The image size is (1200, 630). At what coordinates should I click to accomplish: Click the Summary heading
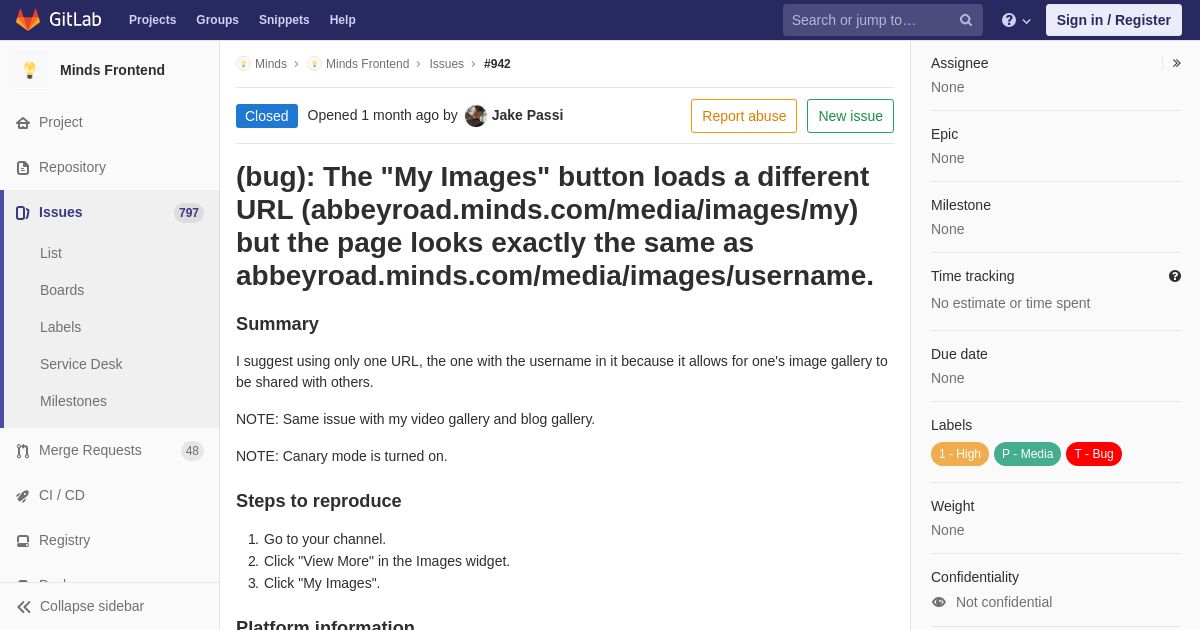tap(277, 324)
